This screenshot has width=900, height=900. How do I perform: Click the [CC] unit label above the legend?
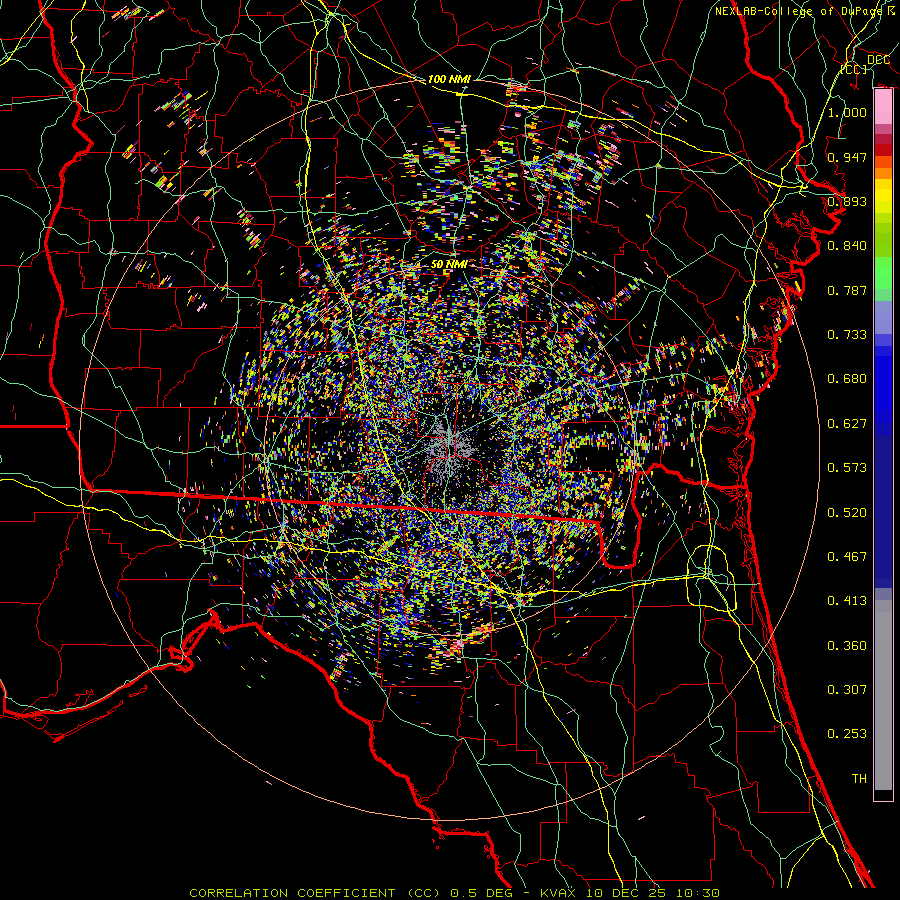tap(854, 70)
